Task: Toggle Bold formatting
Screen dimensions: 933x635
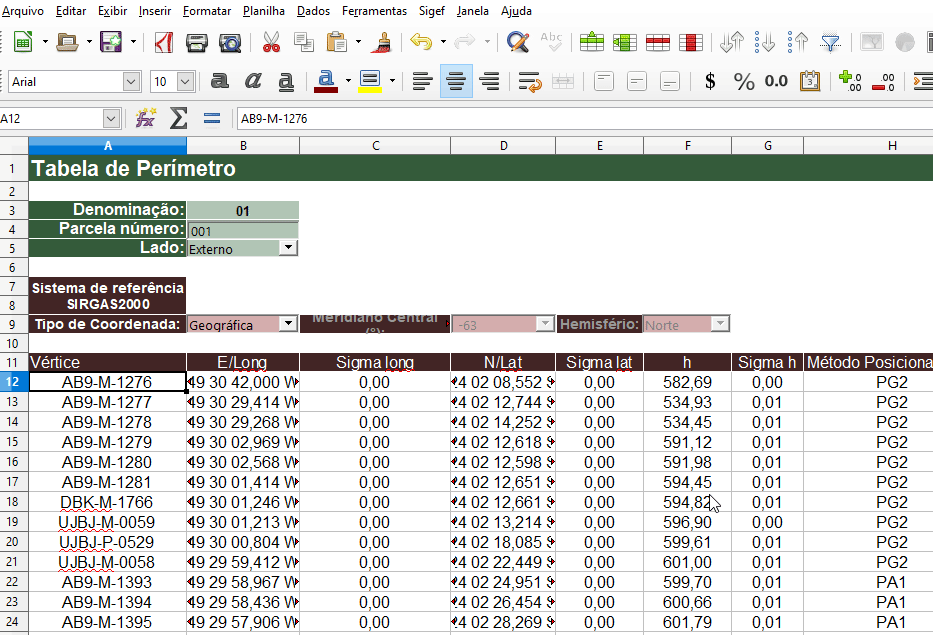Action: click(220, 81)
